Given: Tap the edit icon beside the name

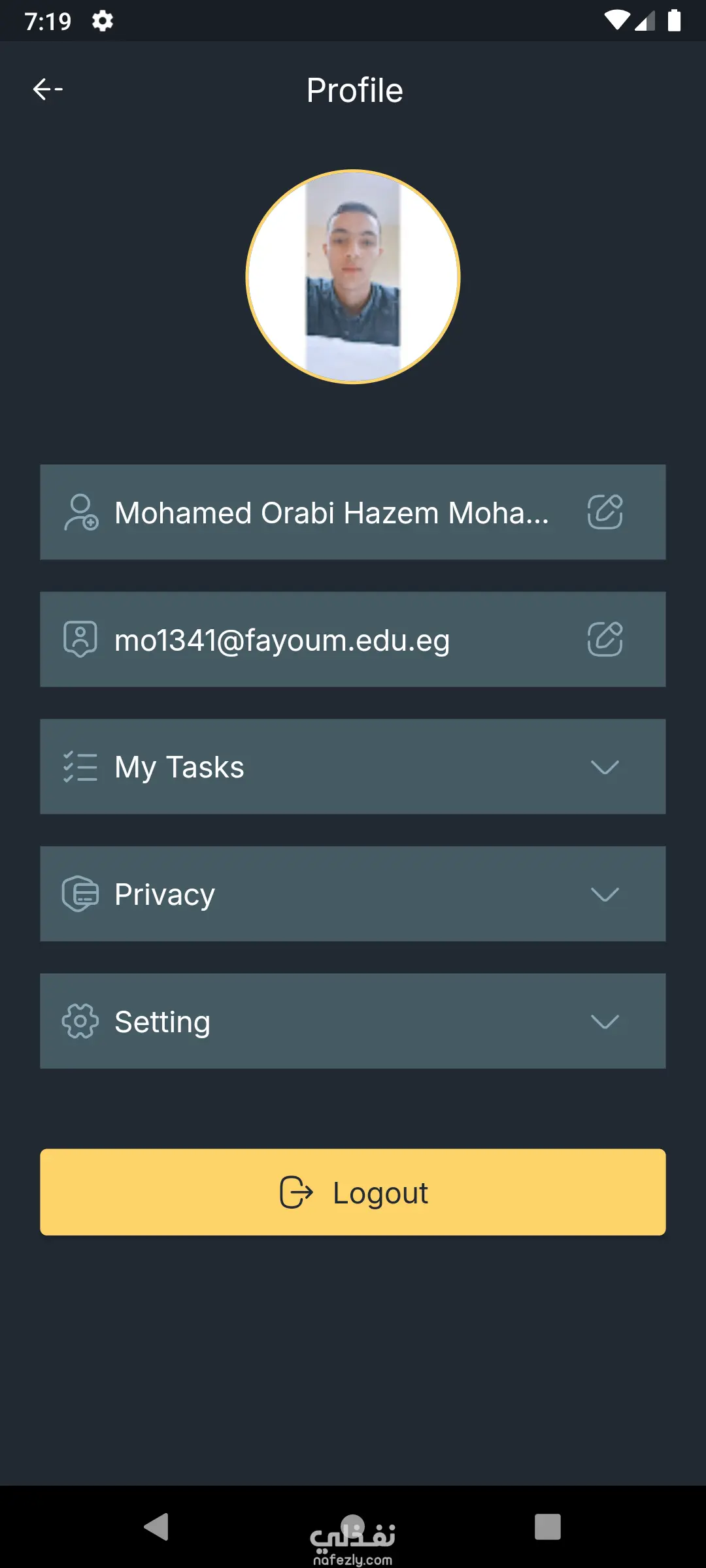Looking at the screenshot, I should (605, 512).
